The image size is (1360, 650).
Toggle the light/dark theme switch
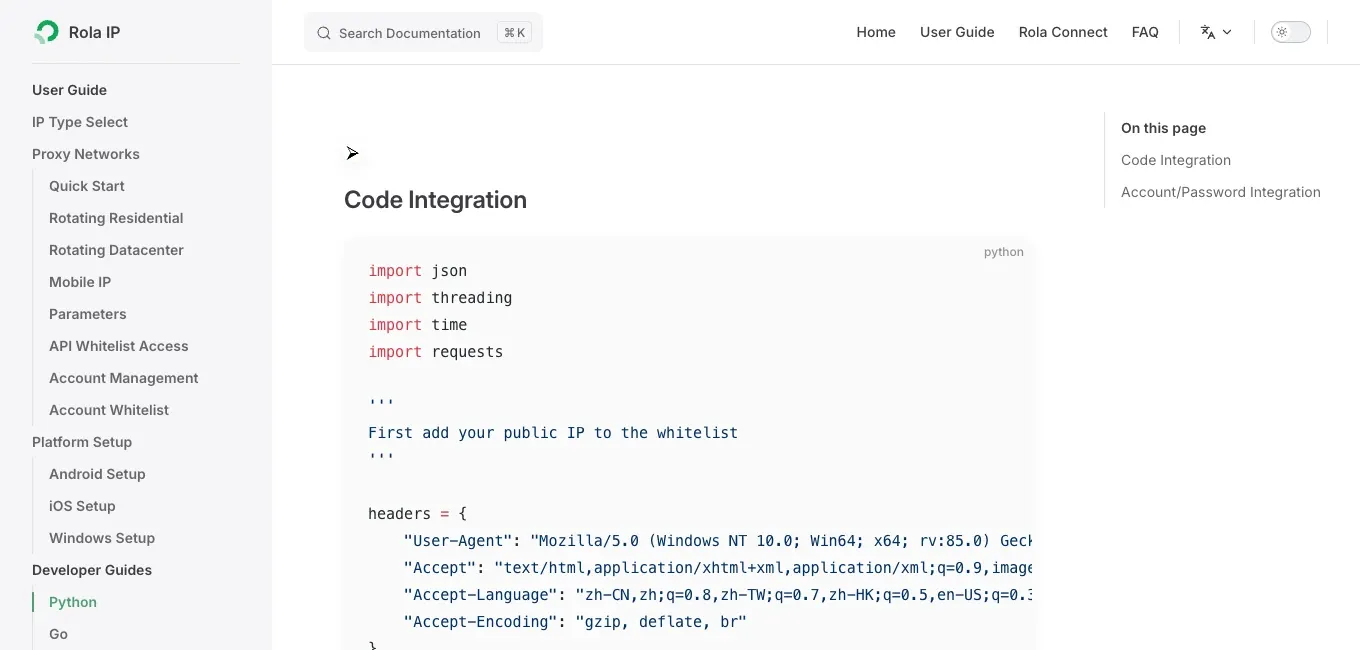coord(1290,32)
